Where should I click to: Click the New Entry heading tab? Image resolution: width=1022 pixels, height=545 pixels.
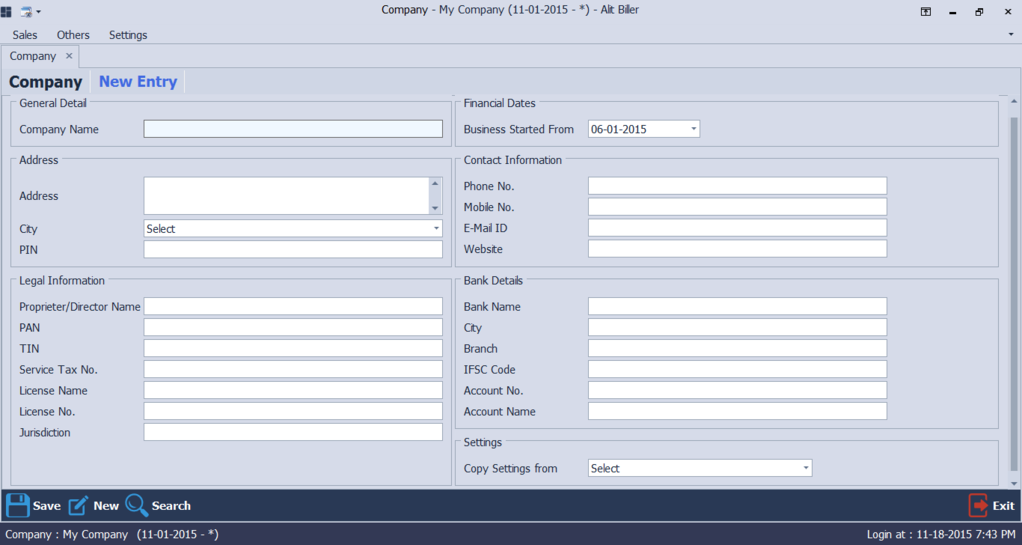click(138, 81)
